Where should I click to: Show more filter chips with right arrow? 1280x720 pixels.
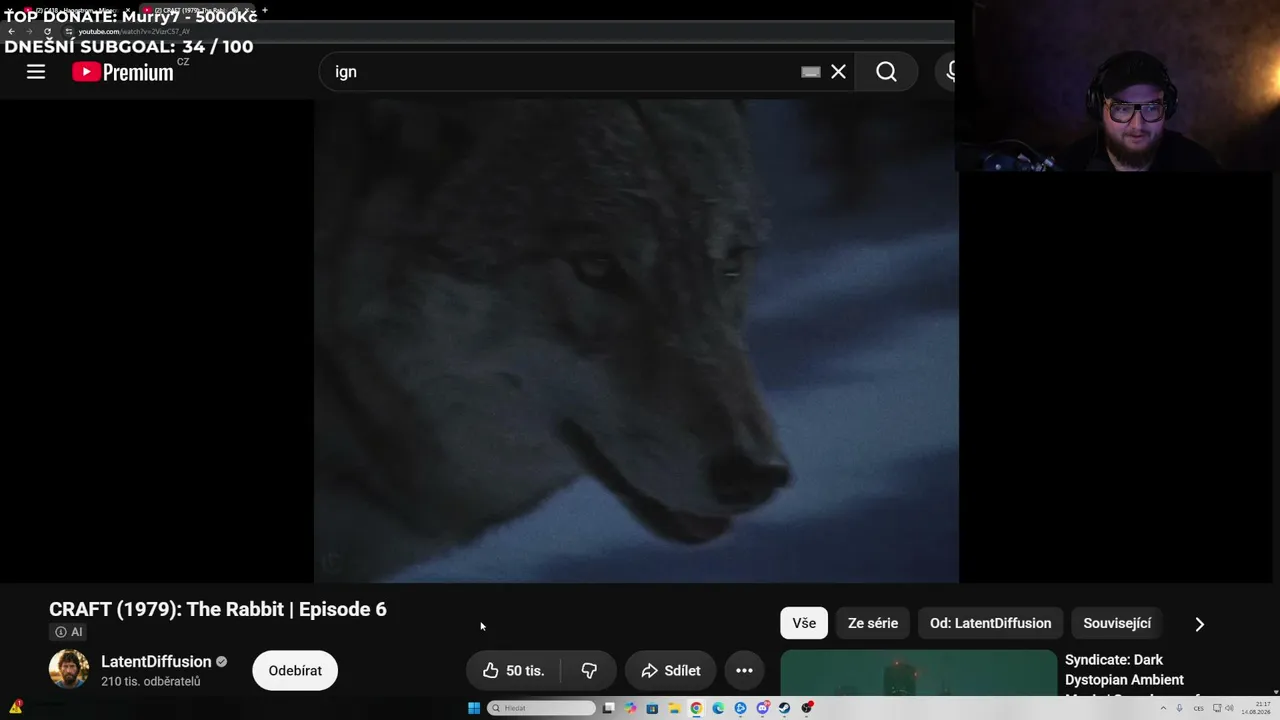pyautogui.click(x=1199, y=624)
